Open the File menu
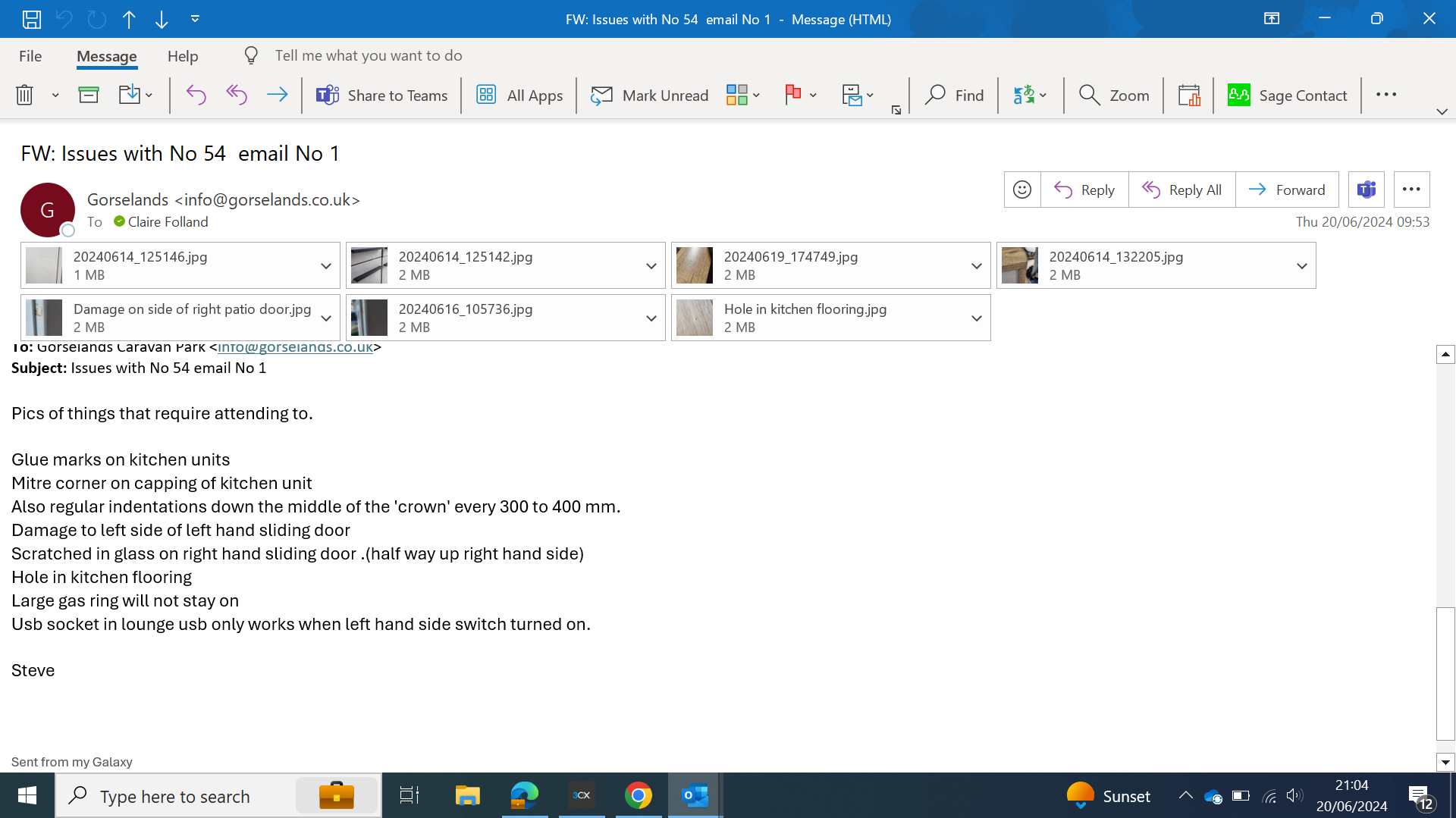 [30, 55]
